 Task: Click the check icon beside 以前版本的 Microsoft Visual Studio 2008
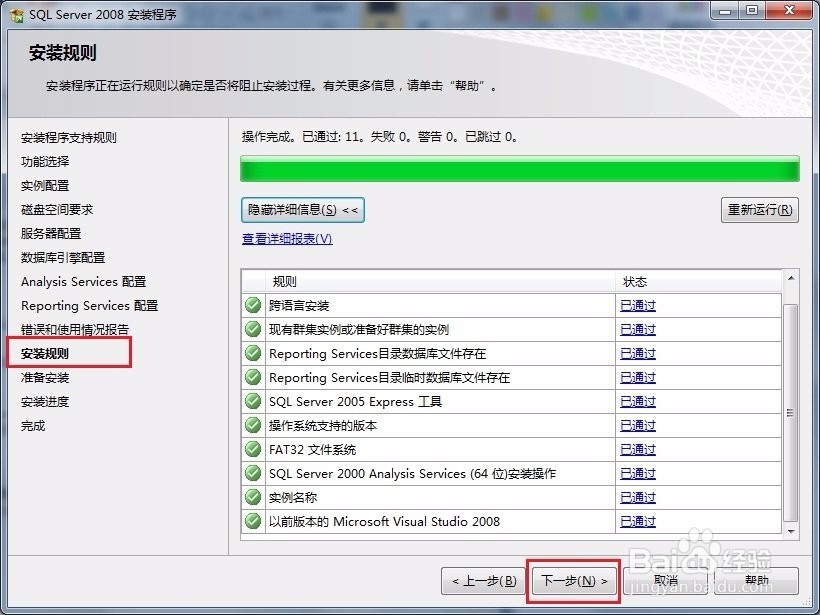[x=252, y=521]
